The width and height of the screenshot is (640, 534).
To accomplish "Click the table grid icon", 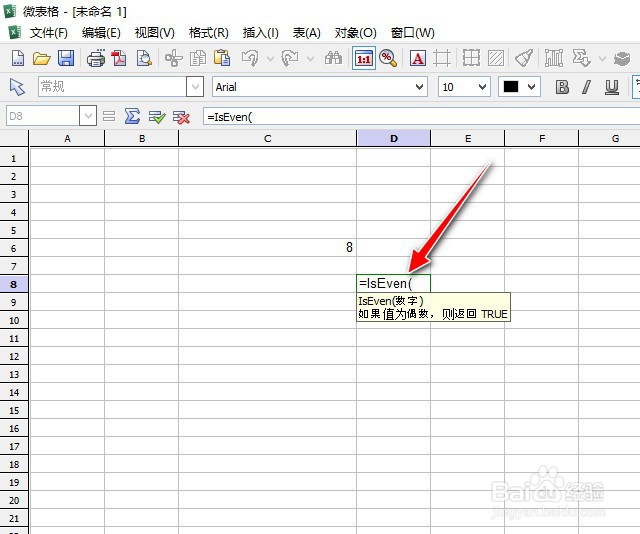I will (471, 58).
